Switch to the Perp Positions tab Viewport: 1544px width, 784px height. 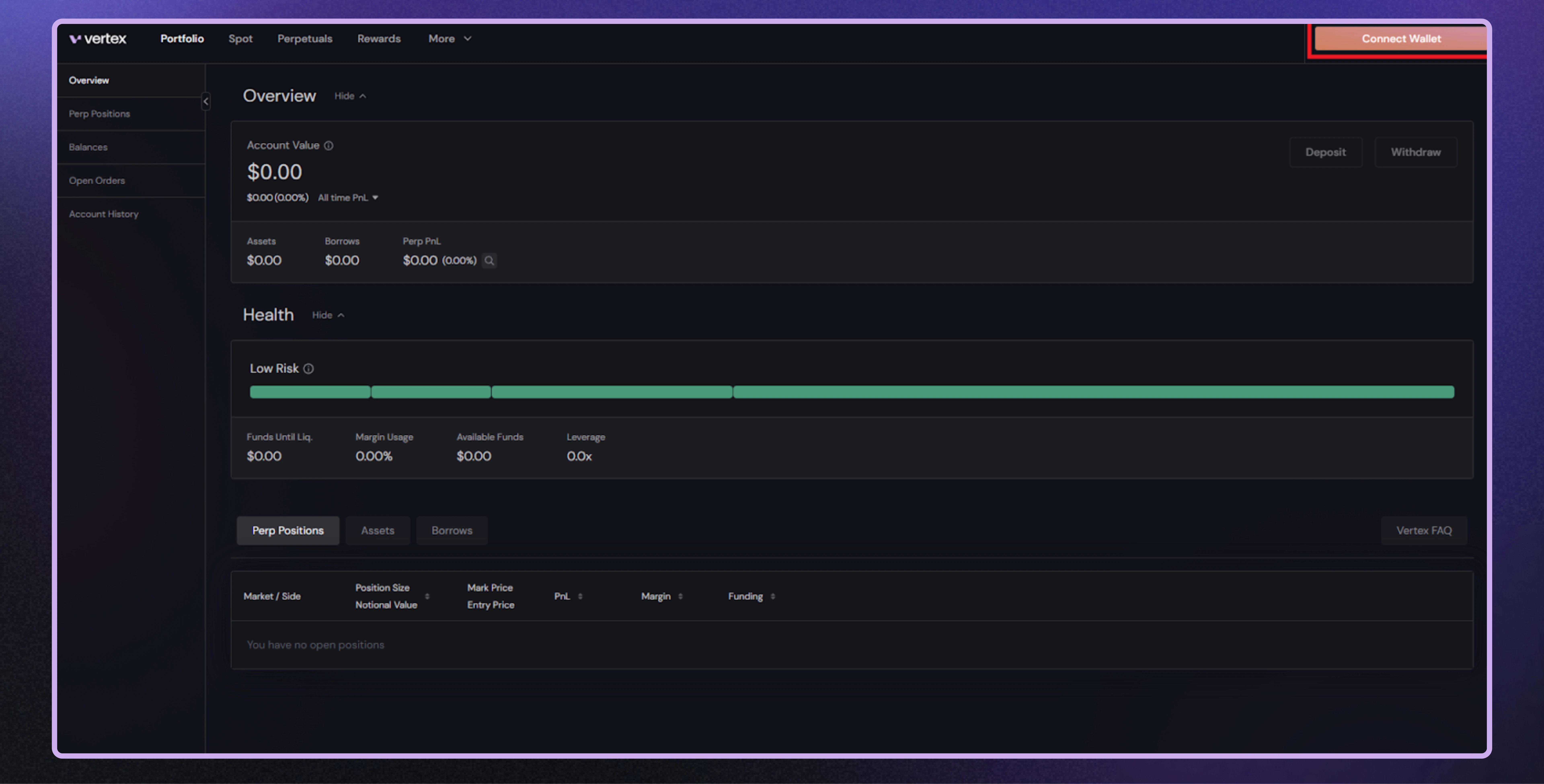tap(288, 531)
